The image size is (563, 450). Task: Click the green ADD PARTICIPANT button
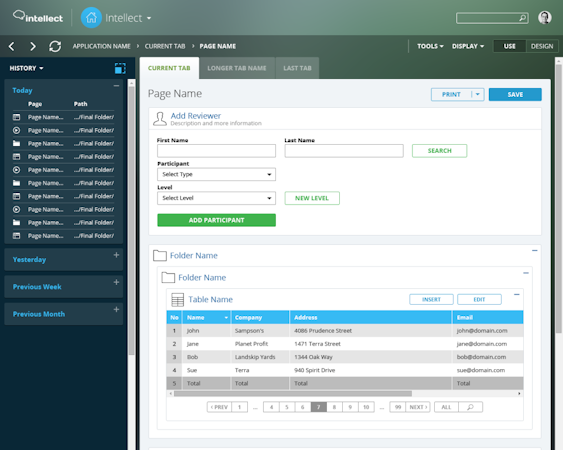click(x=217, y=220)
